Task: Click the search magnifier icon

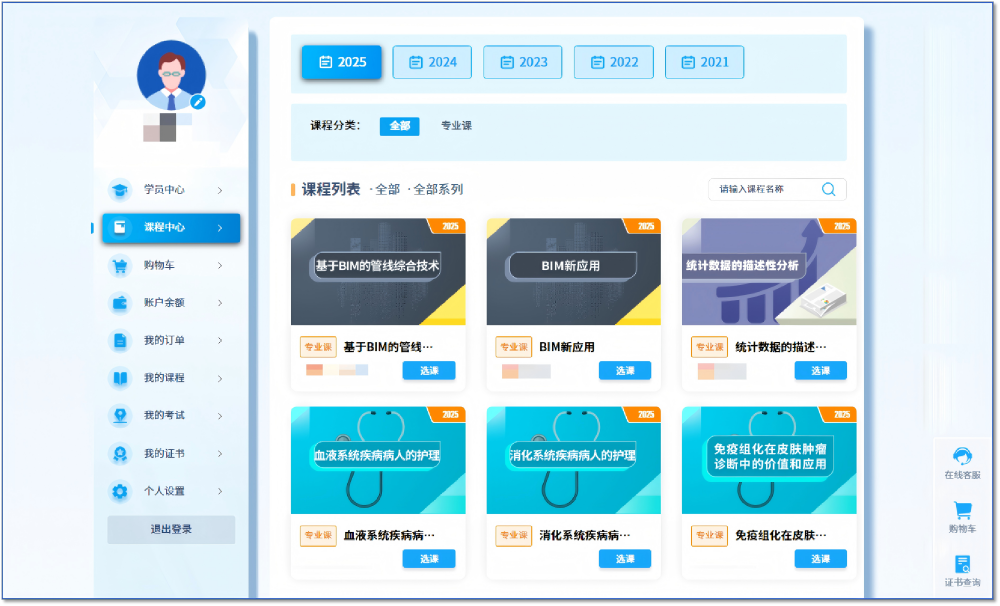Action: pyautogui.click(x=829, y=189)
